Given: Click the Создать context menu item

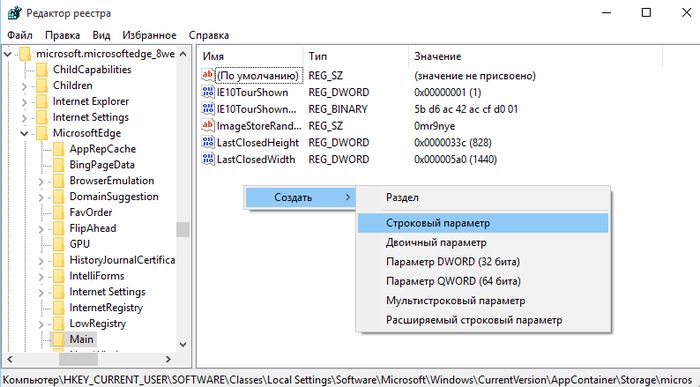Looking at the screenshot, I should click(300, 197).
